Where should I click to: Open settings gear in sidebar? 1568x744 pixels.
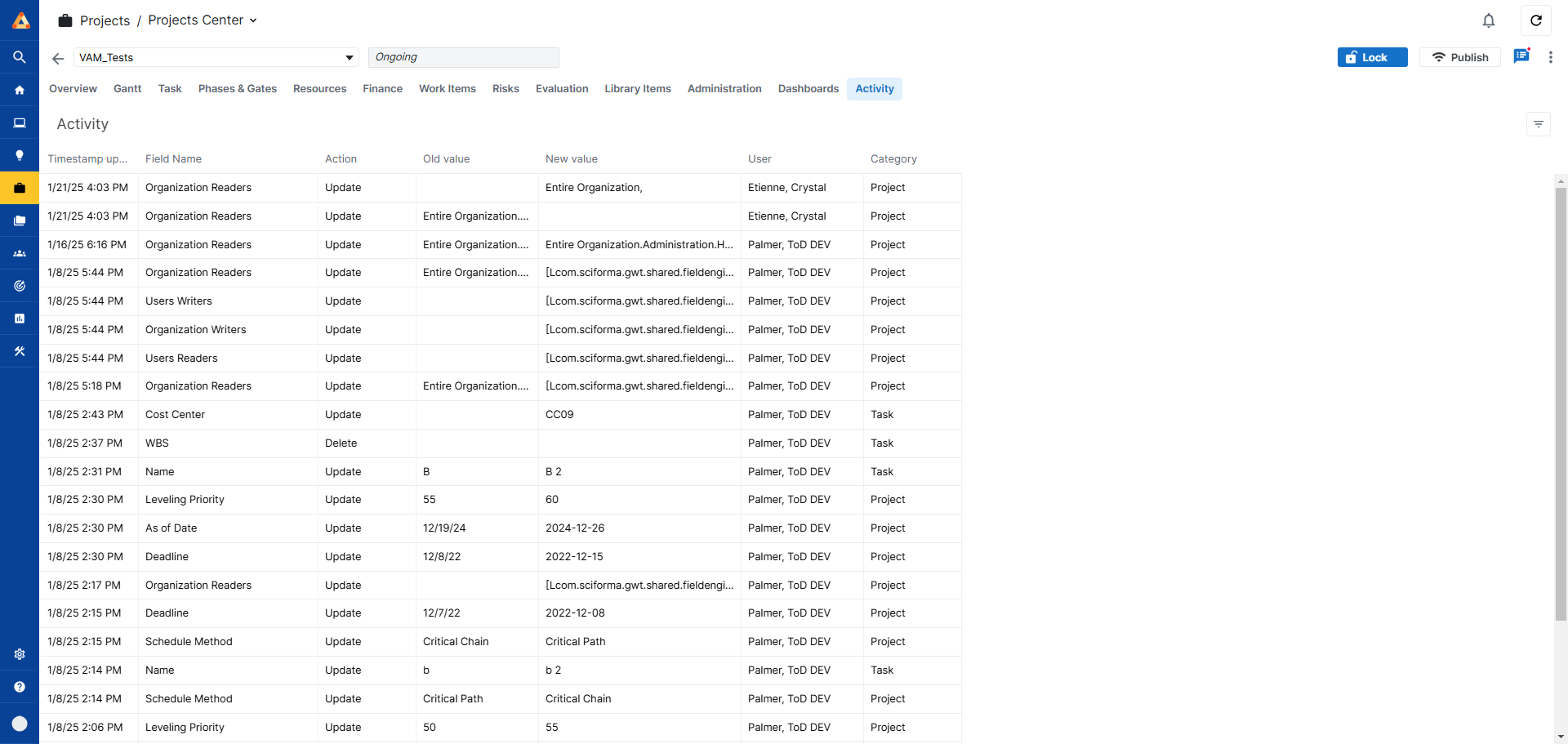pos(20,654)
